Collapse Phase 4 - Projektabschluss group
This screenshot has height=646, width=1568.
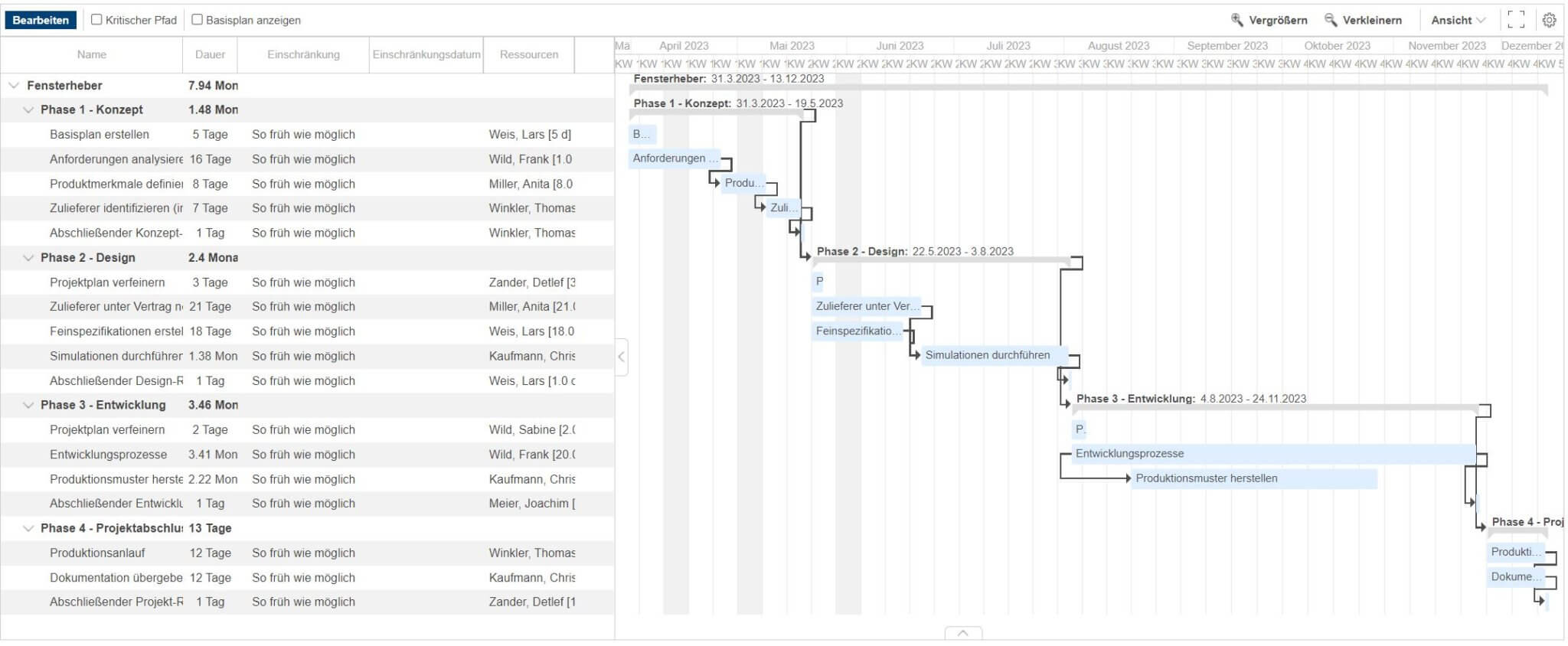[28, 528]
